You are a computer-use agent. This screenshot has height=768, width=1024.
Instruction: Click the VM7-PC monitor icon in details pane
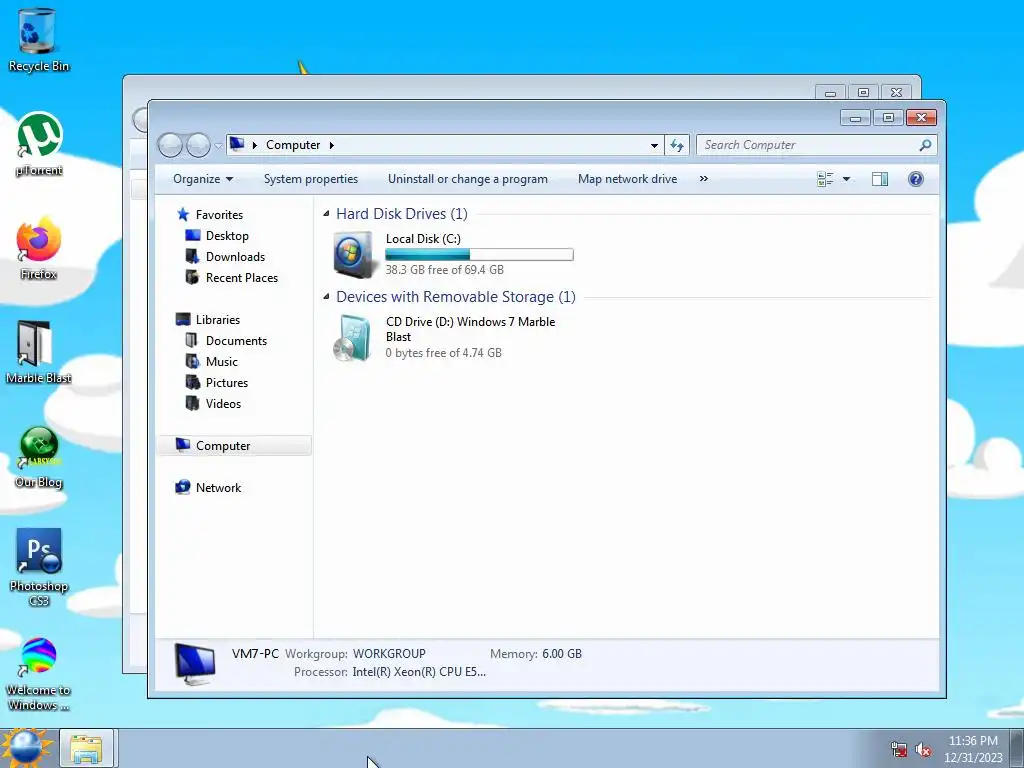(x=195, y=664)
